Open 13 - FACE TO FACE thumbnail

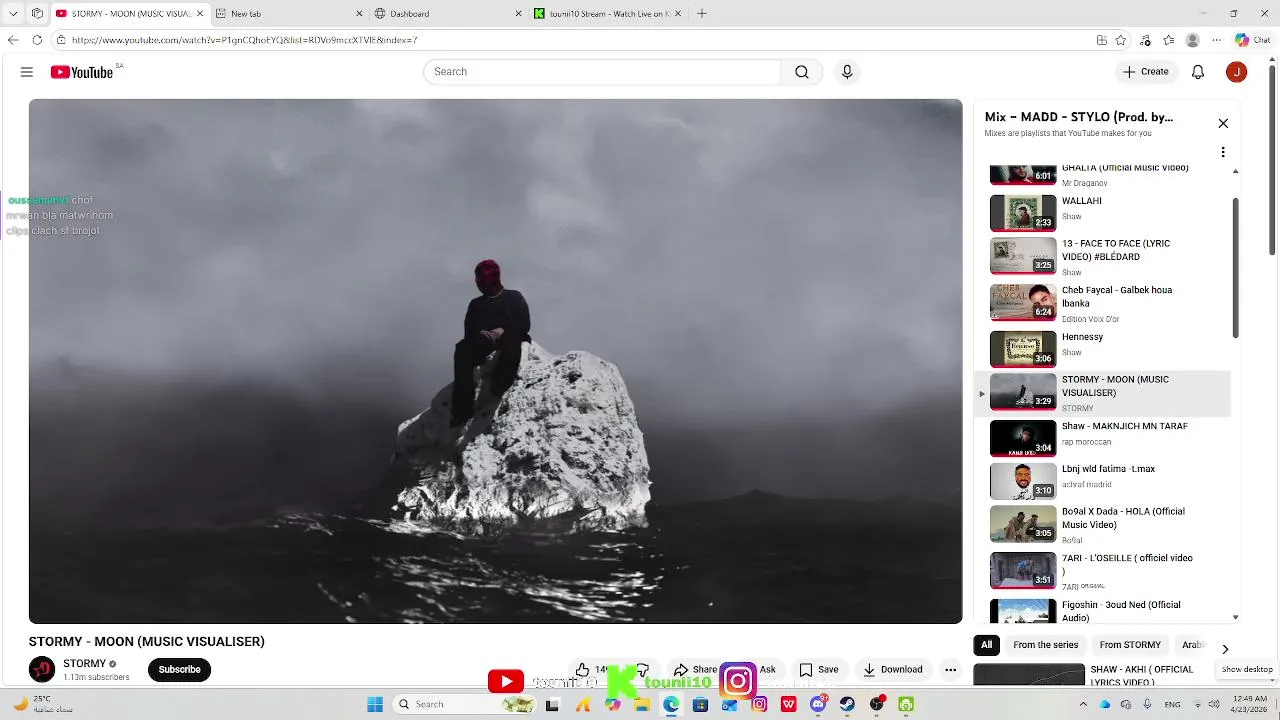pos(1023,255)
